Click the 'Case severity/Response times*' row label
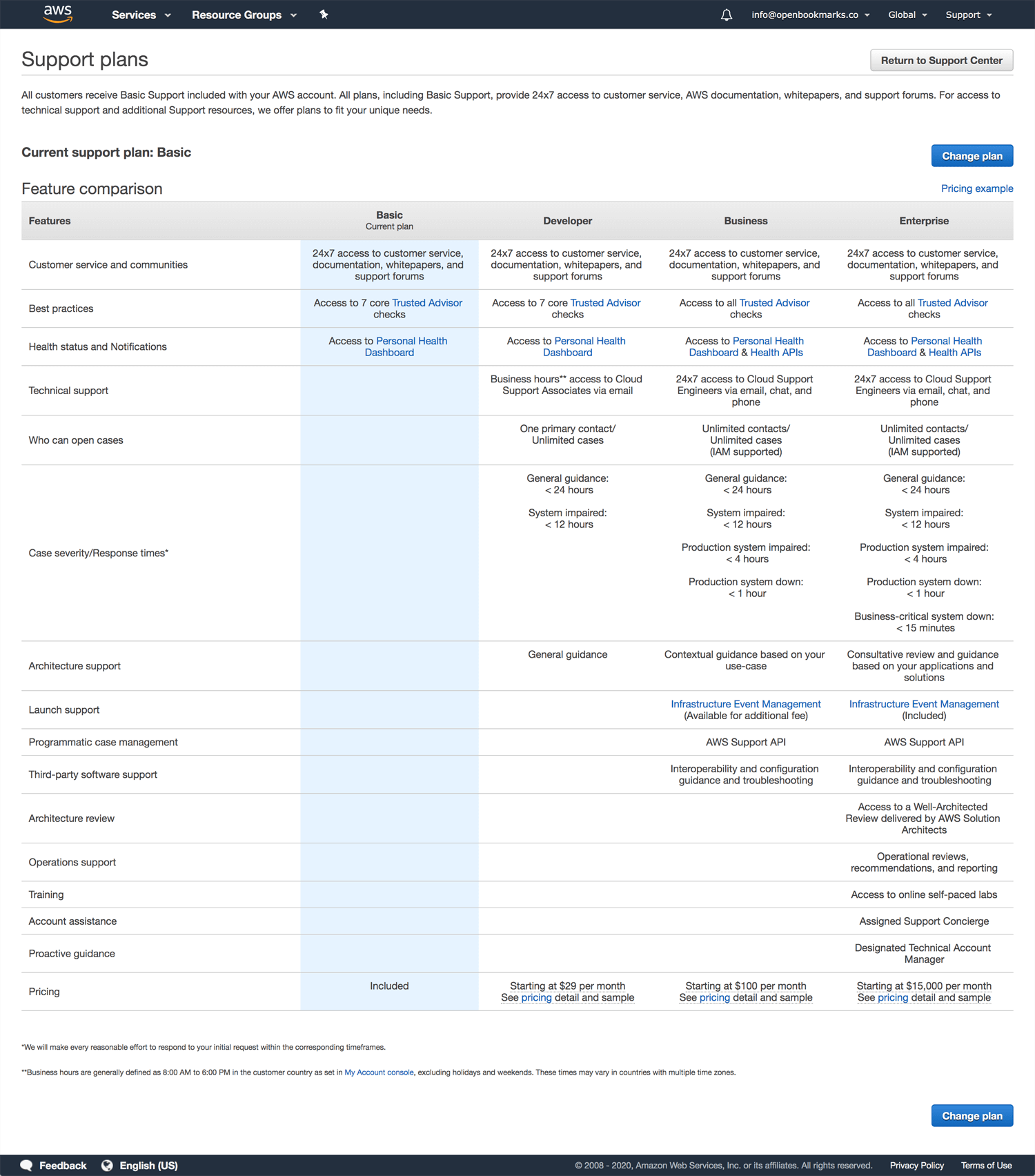 [x=98, y=553]
